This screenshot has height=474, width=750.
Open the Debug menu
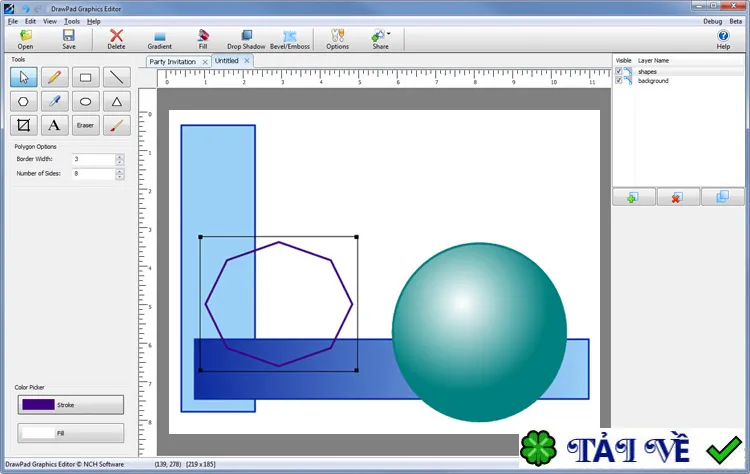coord(712,22)
